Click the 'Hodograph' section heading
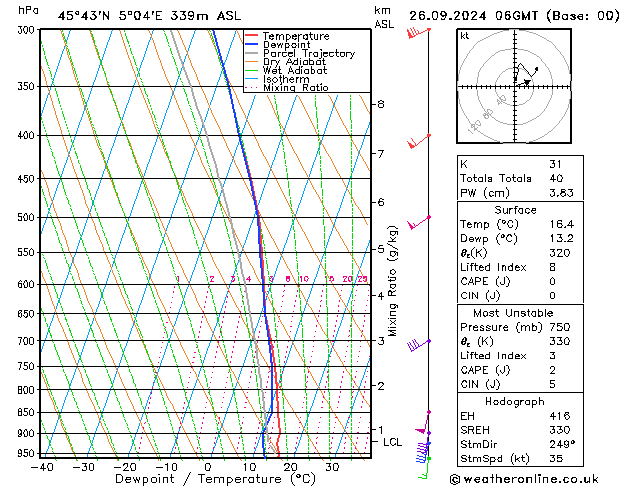 (x=515, y=402)
